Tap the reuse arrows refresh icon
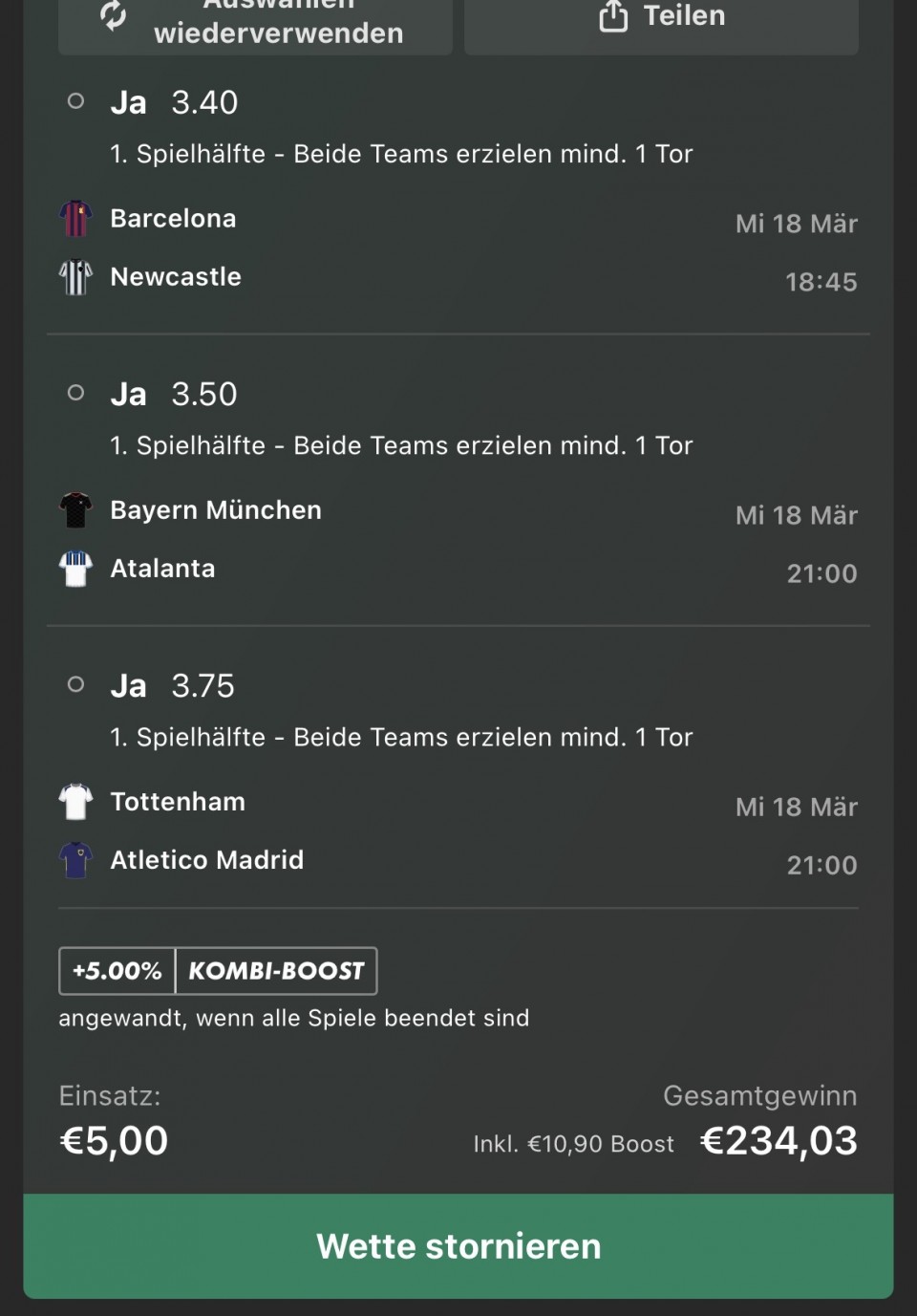Viewport: 917px width, 1316px height. 113,15
